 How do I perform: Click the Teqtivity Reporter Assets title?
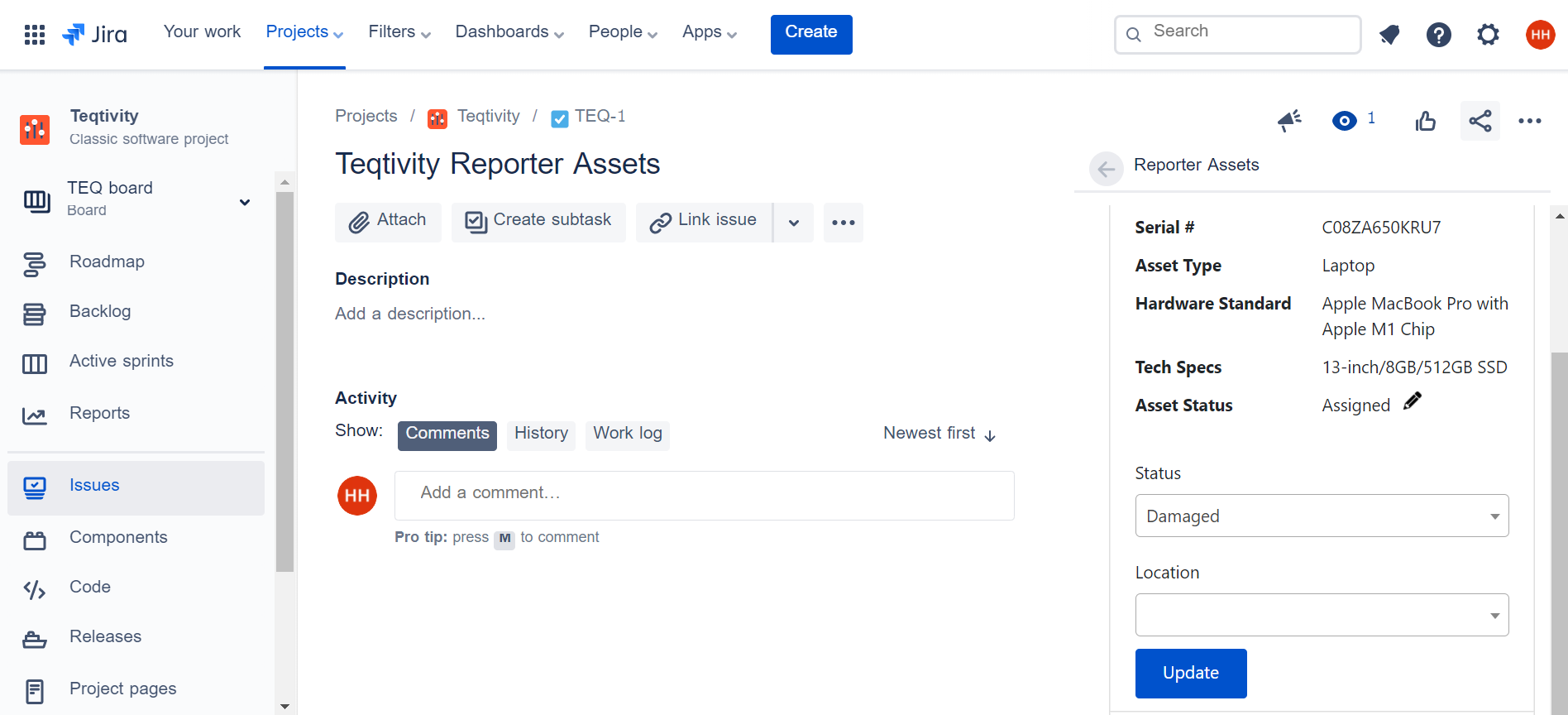click(497, 164)
